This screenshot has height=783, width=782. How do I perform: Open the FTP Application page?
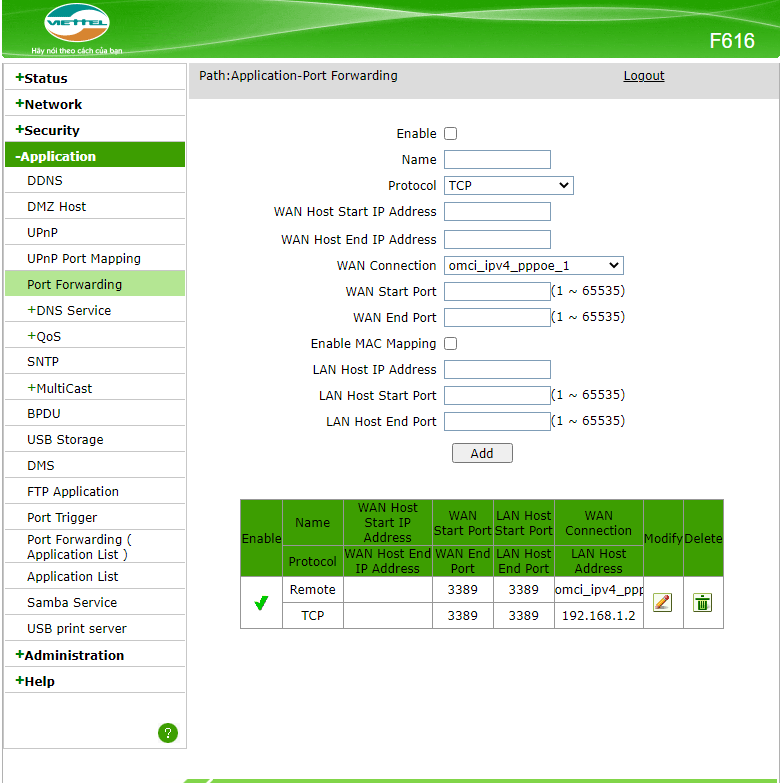[x=73, y=491]
